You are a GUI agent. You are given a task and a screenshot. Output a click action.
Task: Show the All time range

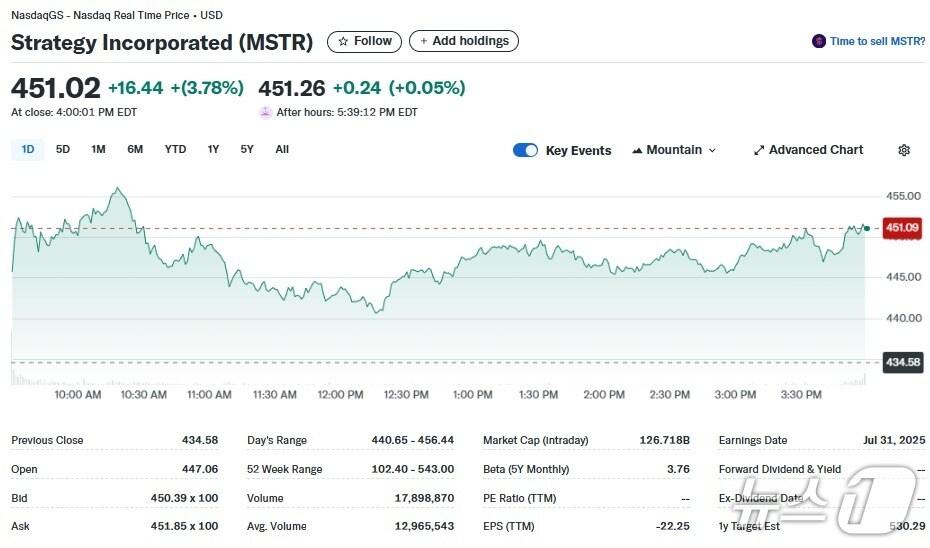point(282,149)
